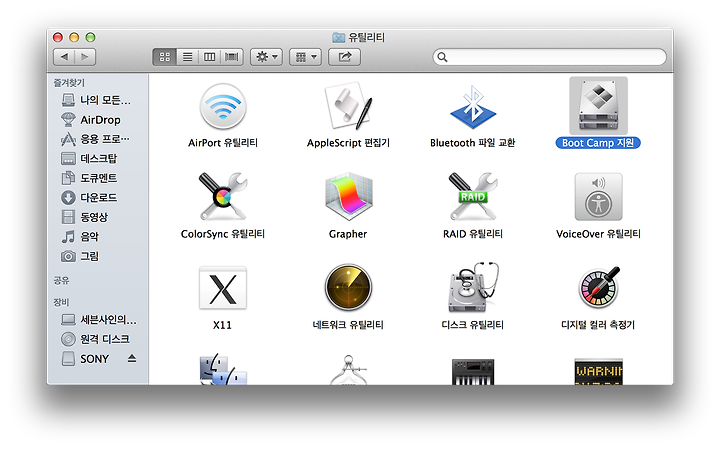This screenshot has width=720, height=449.
Task: Click the Share toolbar button
Action: (x=344, y=57)
